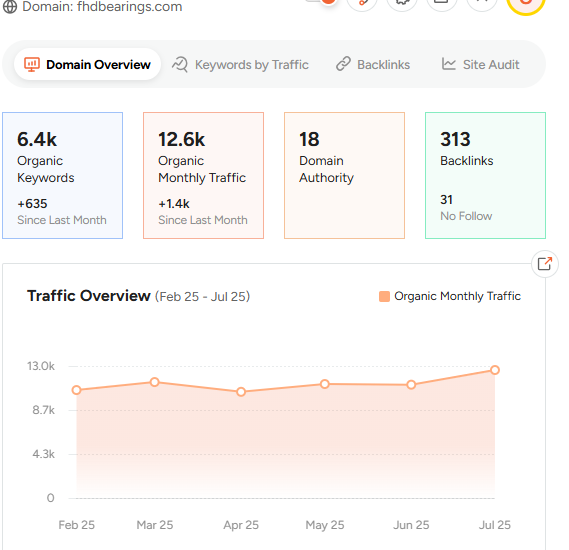Select the Jun 25 data point on chart
This screenshot has height=550, width=569.
[x=411, y=385]
